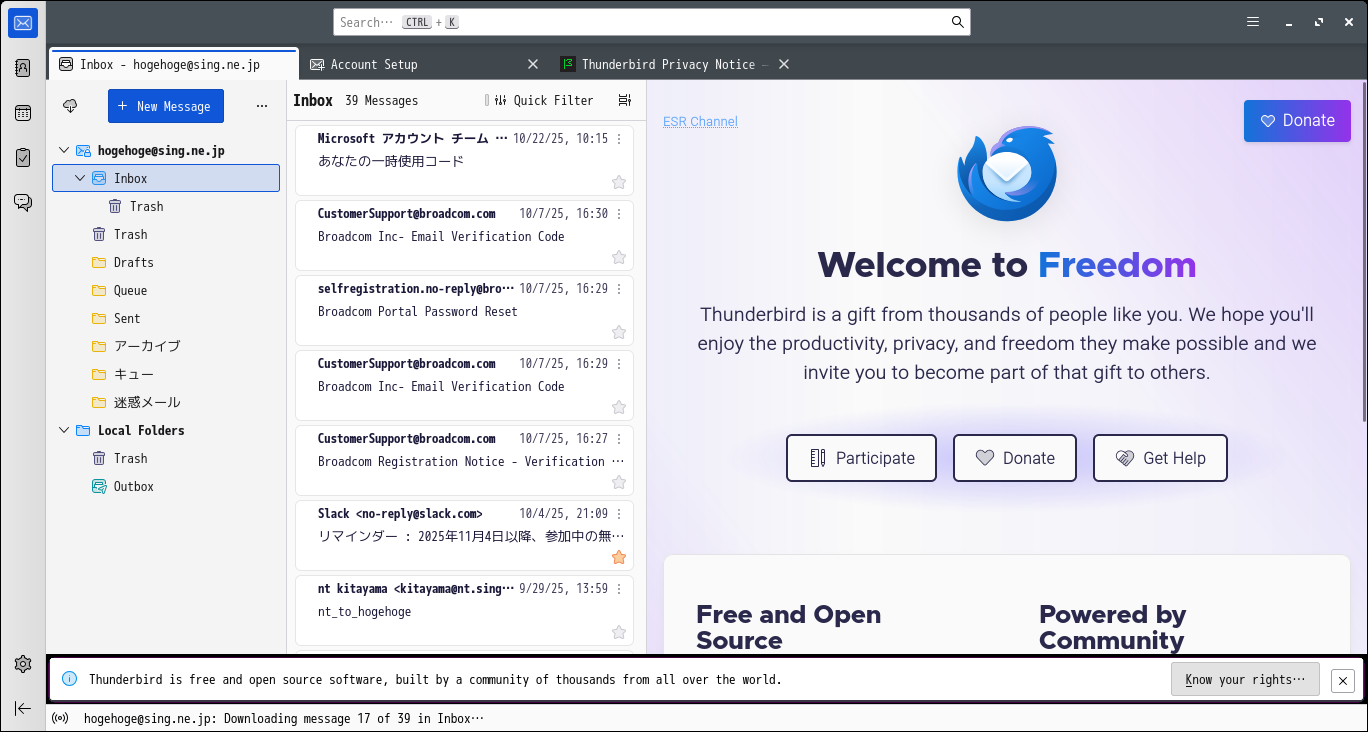
Task: Click the New Message button
Action: pyautogui.click(x=166, y=106)
